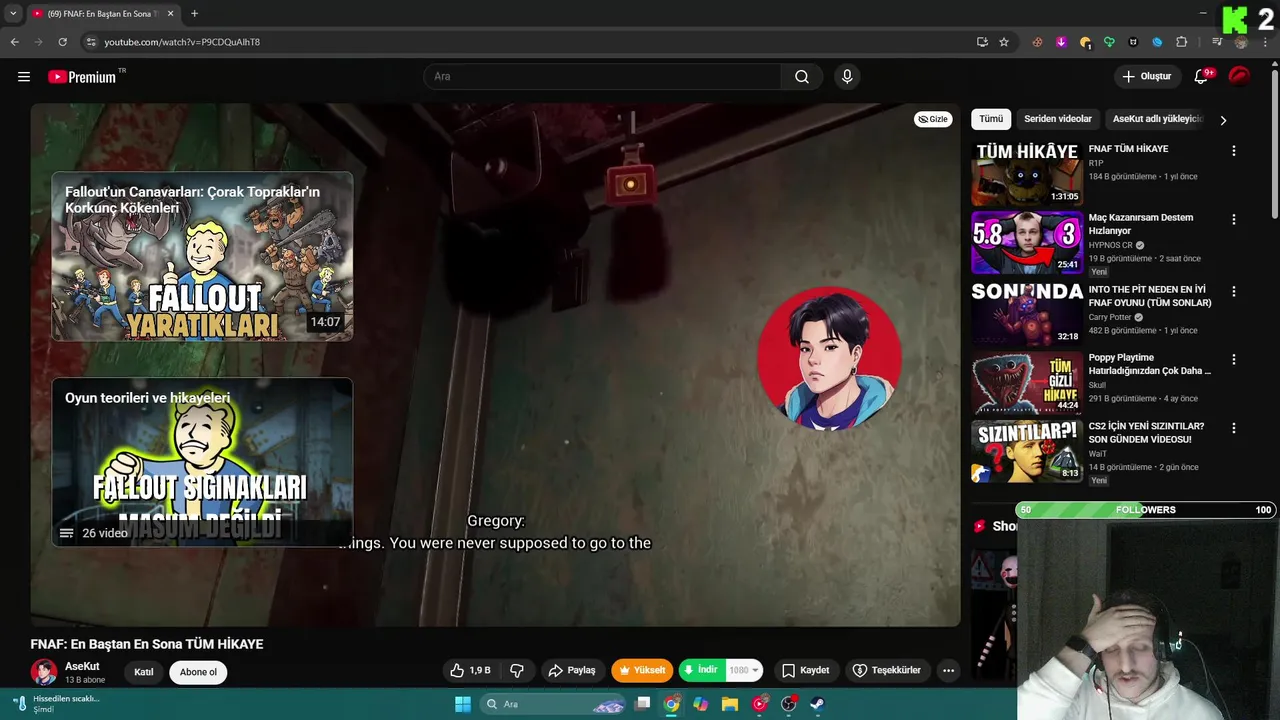This screenshot has height=720, width=1280.
Task: Open Windows Start menu
Action: [463, 704]
